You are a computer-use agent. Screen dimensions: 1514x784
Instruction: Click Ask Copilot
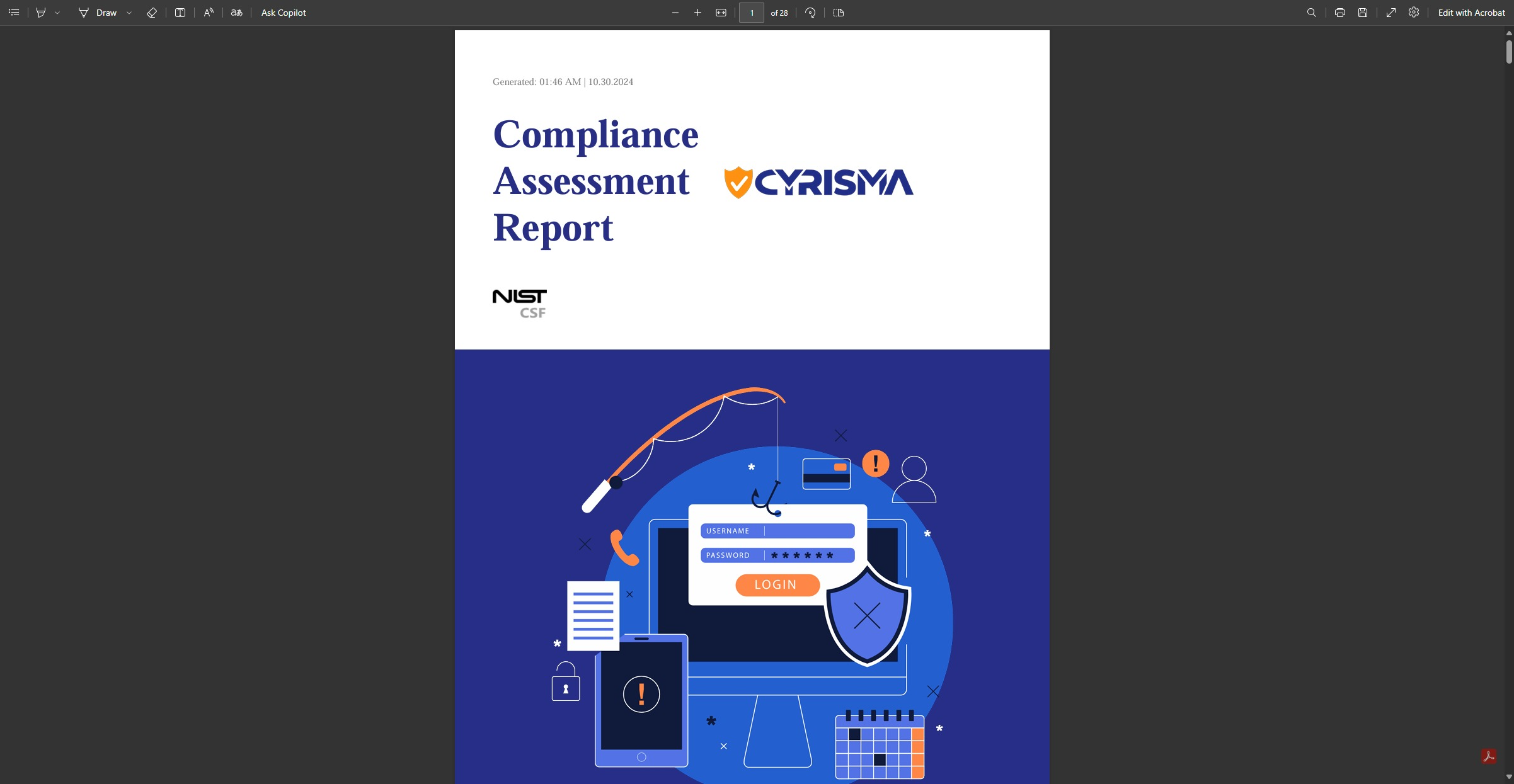(x=284, y=13)
